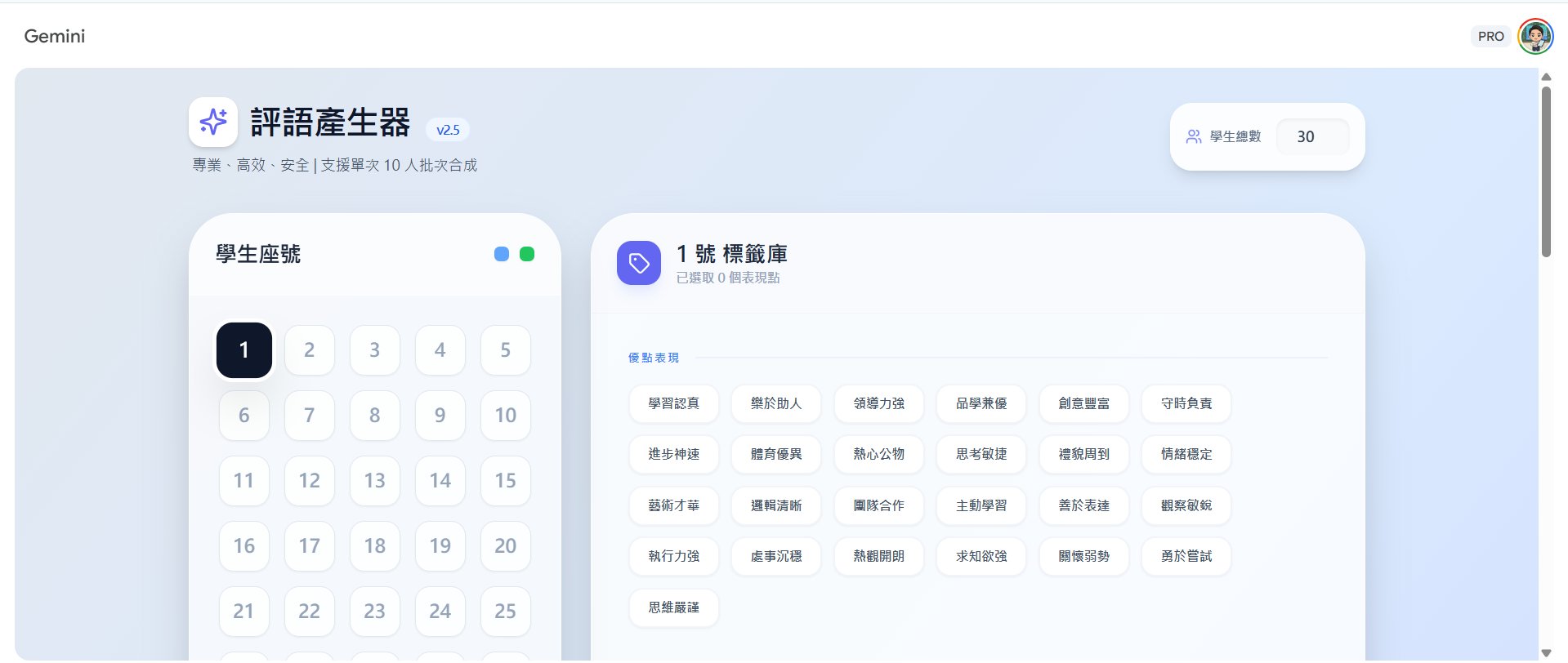Select student seat number 1
Image resolution: width=1568 pixels, height=663 pixels.
coord(244,350)
